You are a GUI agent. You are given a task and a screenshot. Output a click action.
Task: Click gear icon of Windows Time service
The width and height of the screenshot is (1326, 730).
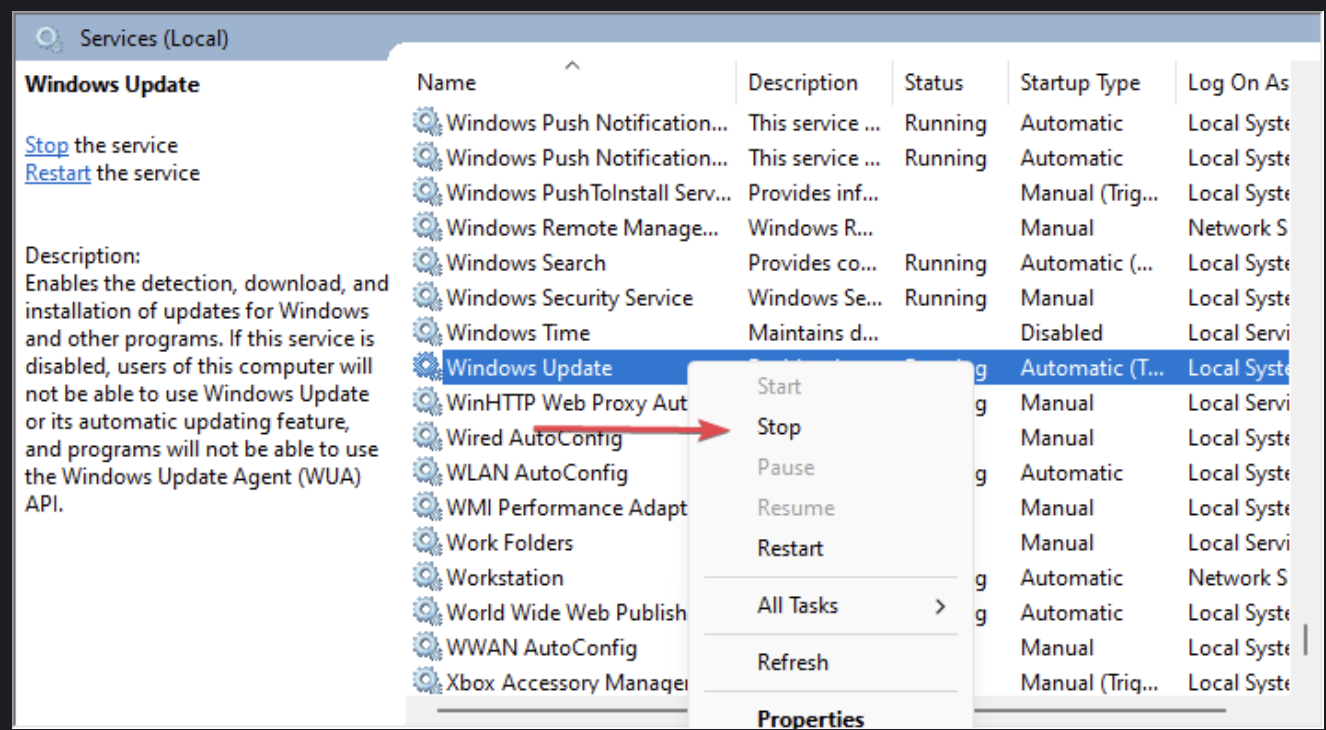pos(427,332)
